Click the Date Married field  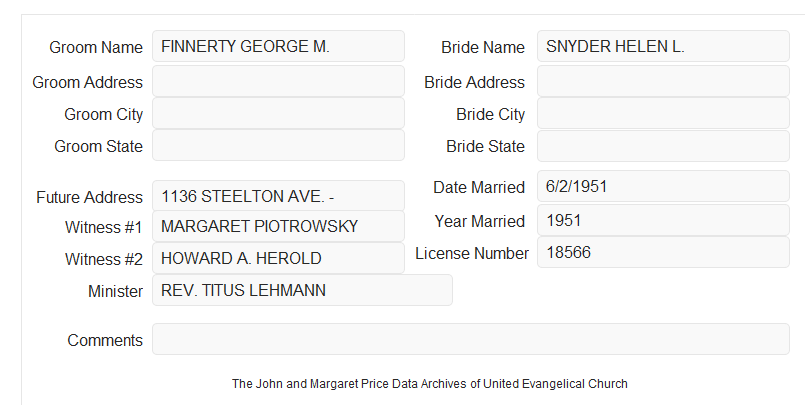(663, 186)
